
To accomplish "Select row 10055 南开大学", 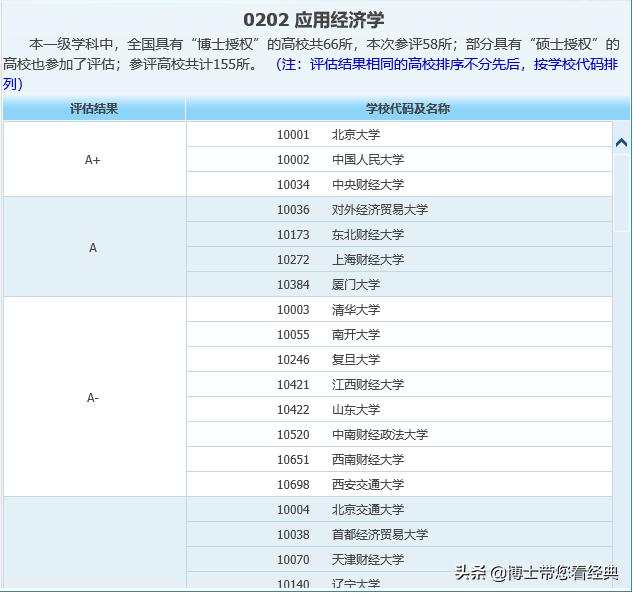I will [399, 335].
